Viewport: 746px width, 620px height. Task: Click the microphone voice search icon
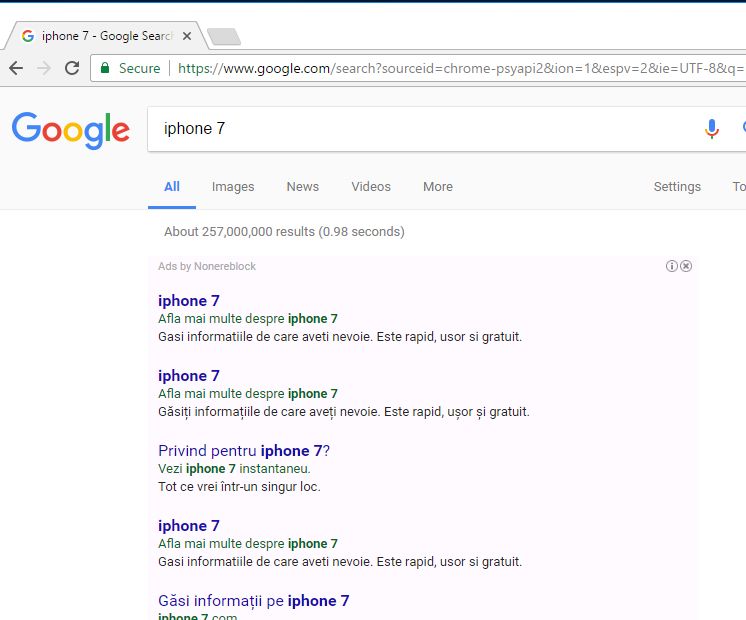click(x=712, y=129)
